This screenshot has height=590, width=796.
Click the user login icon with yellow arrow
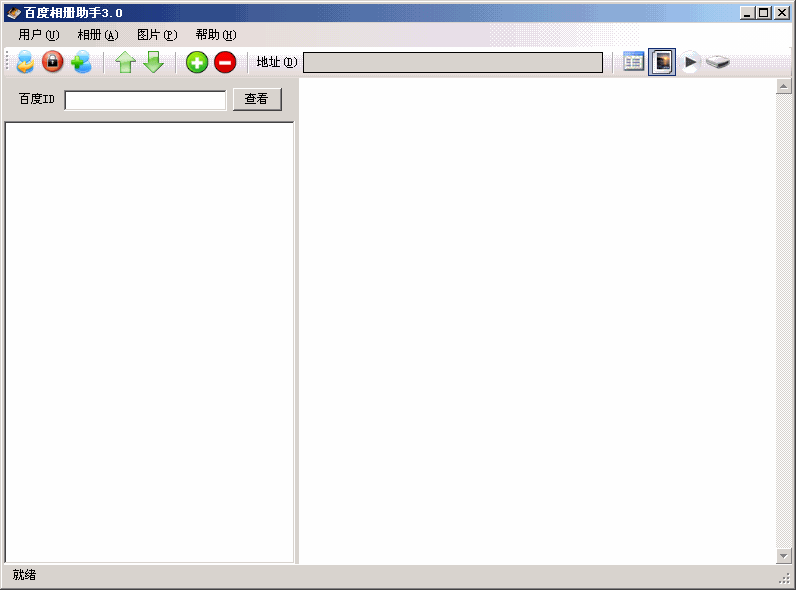click(25, 62)
